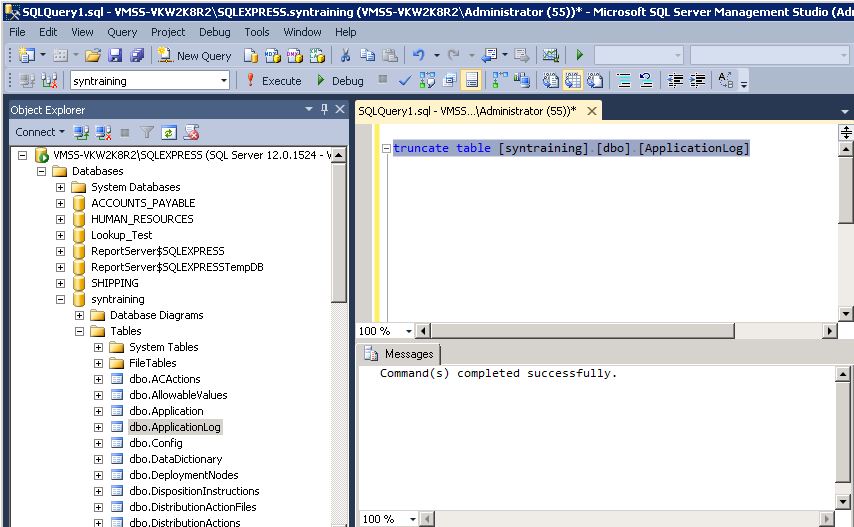
Task: Toggle Results to File button
Action: (595, 81)
